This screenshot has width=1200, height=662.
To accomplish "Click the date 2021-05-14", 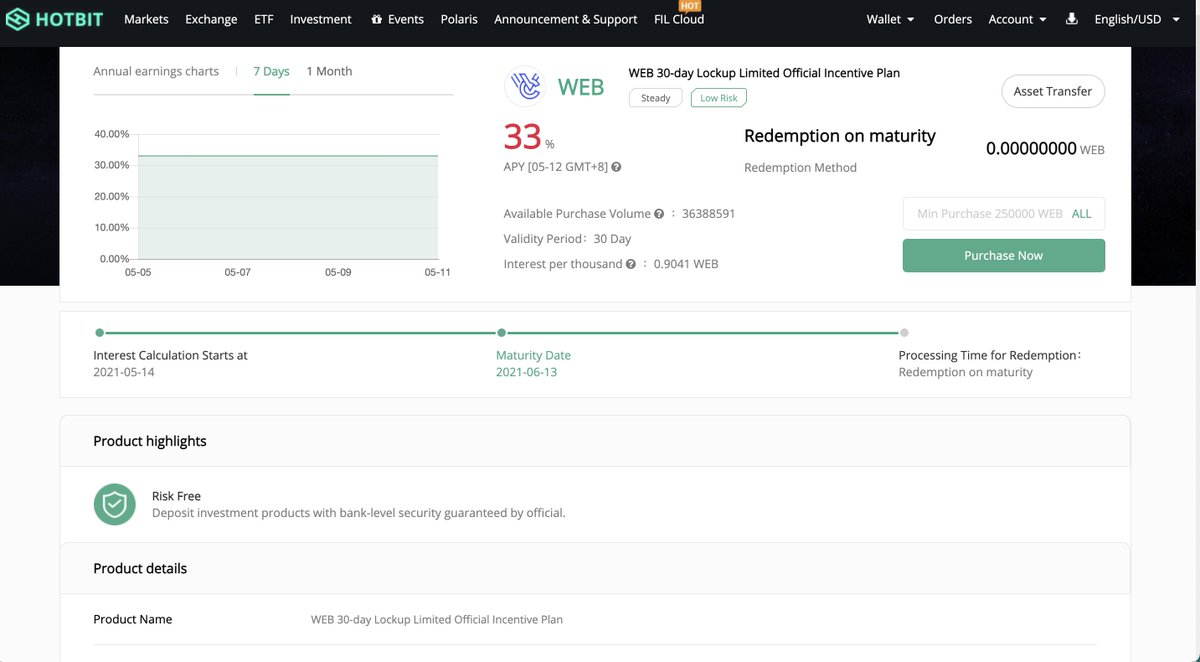I will point(125,372).
